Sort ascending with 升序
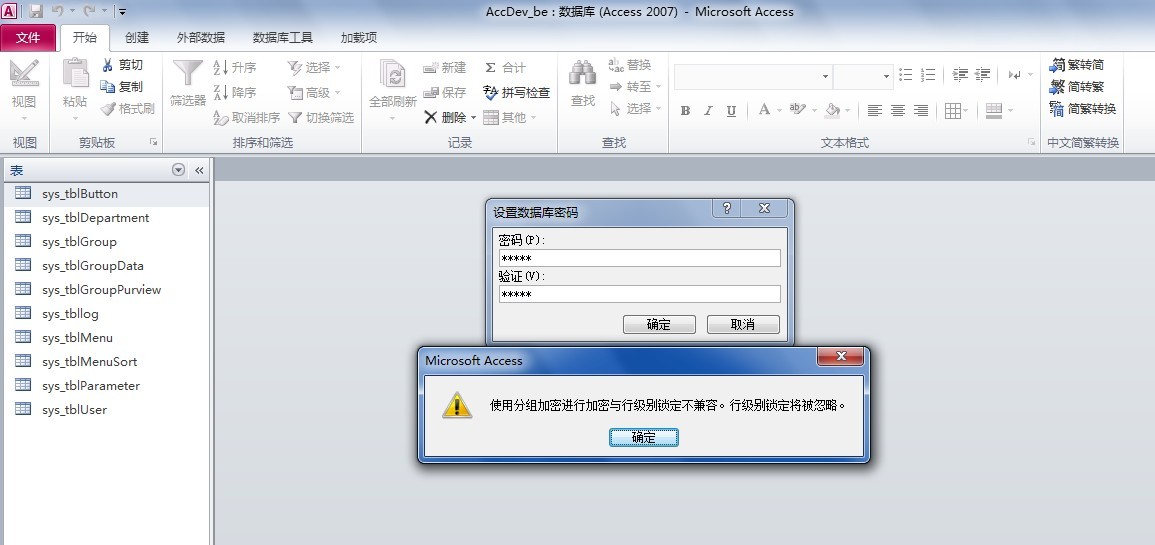 point(235,68)
